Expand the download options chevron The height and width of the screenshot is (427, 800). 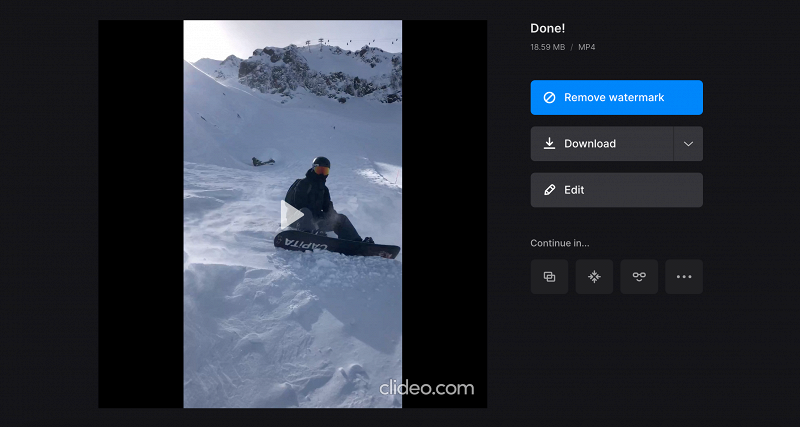click(688, 144)
